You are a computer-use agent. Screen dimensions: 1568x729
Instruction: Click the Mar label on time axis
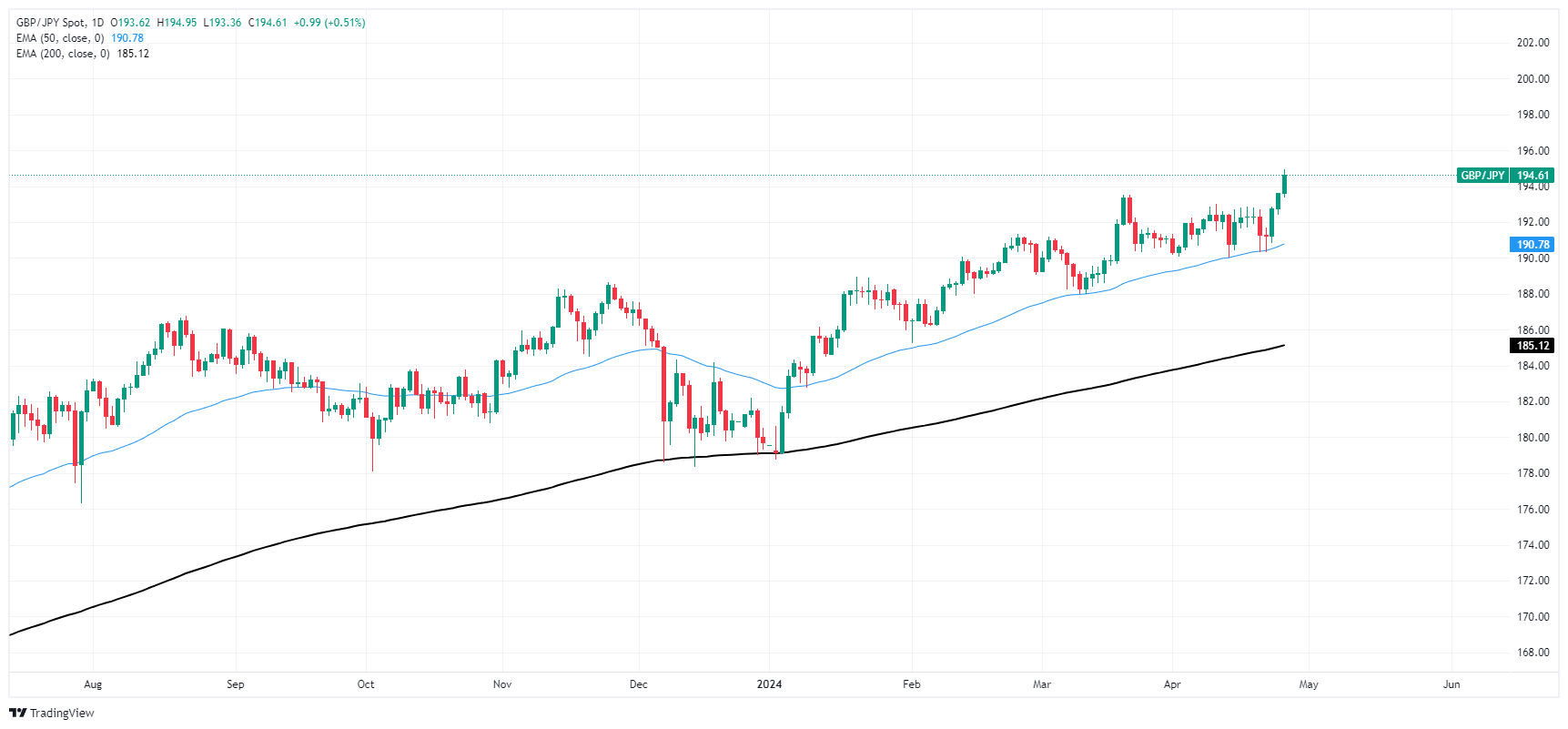pyautogui.click(x=1042, y=684)
